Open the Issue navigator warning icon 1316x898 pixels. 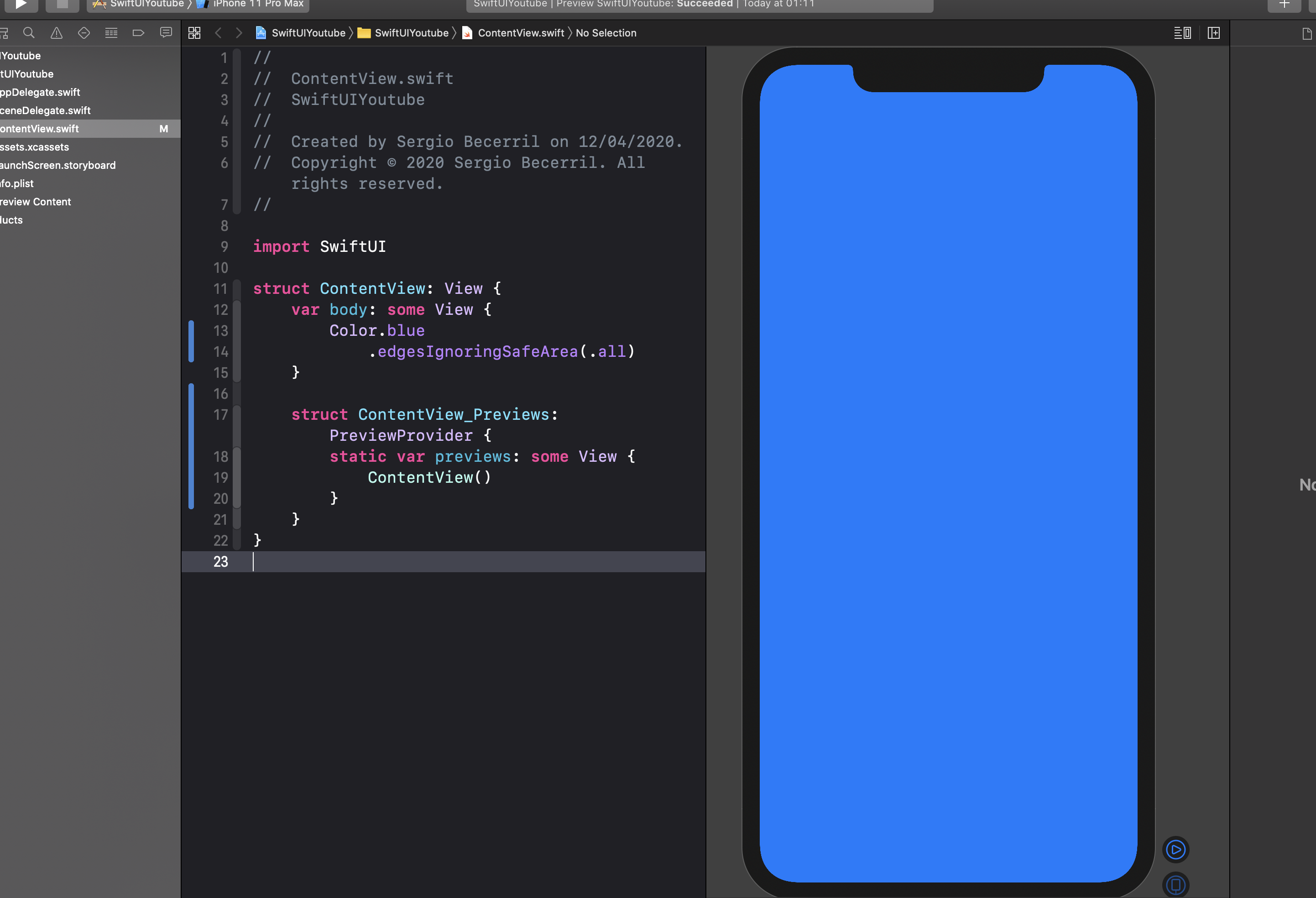tap(56, 33)
